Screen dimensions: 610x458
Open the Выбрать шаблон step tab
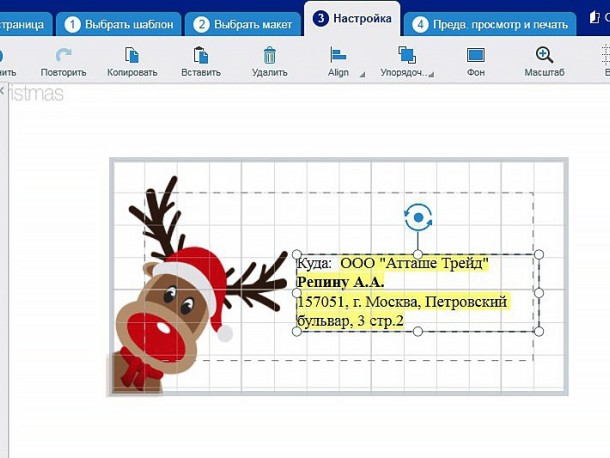coord(119,25)
